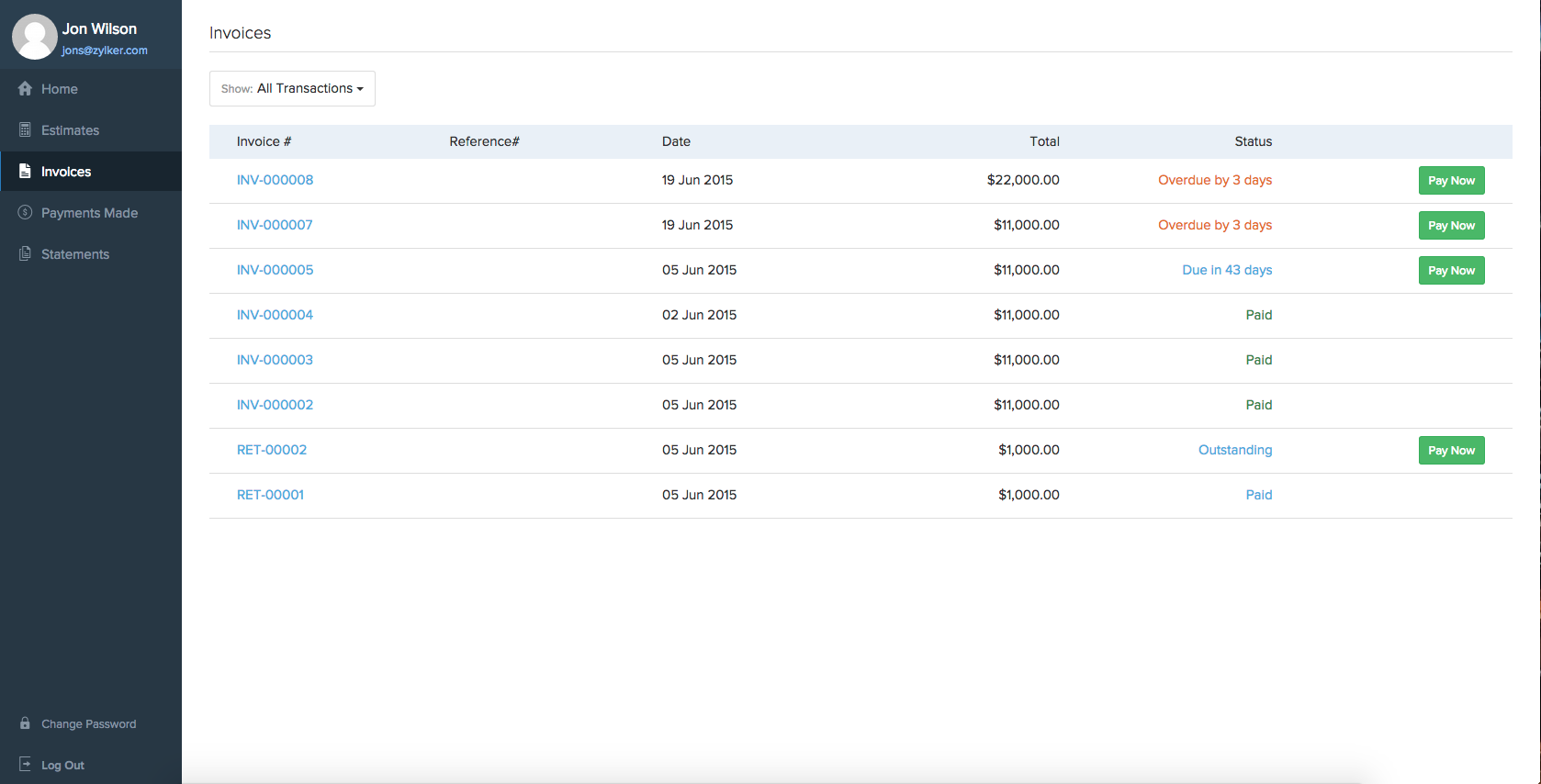The image size is (1541, 784).
Task: Open the Estimates menu item
Action: [70, 130]
